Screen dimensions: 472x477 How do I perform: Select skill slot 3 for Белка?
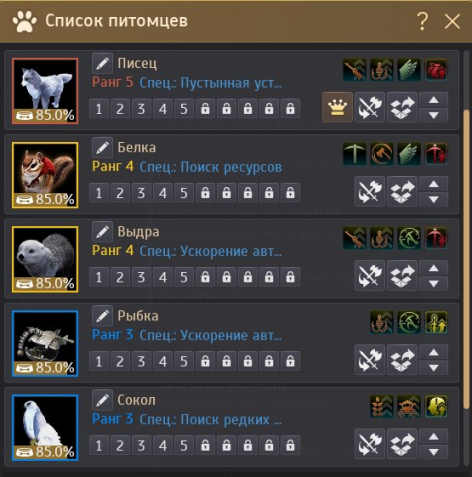(141, 193)
